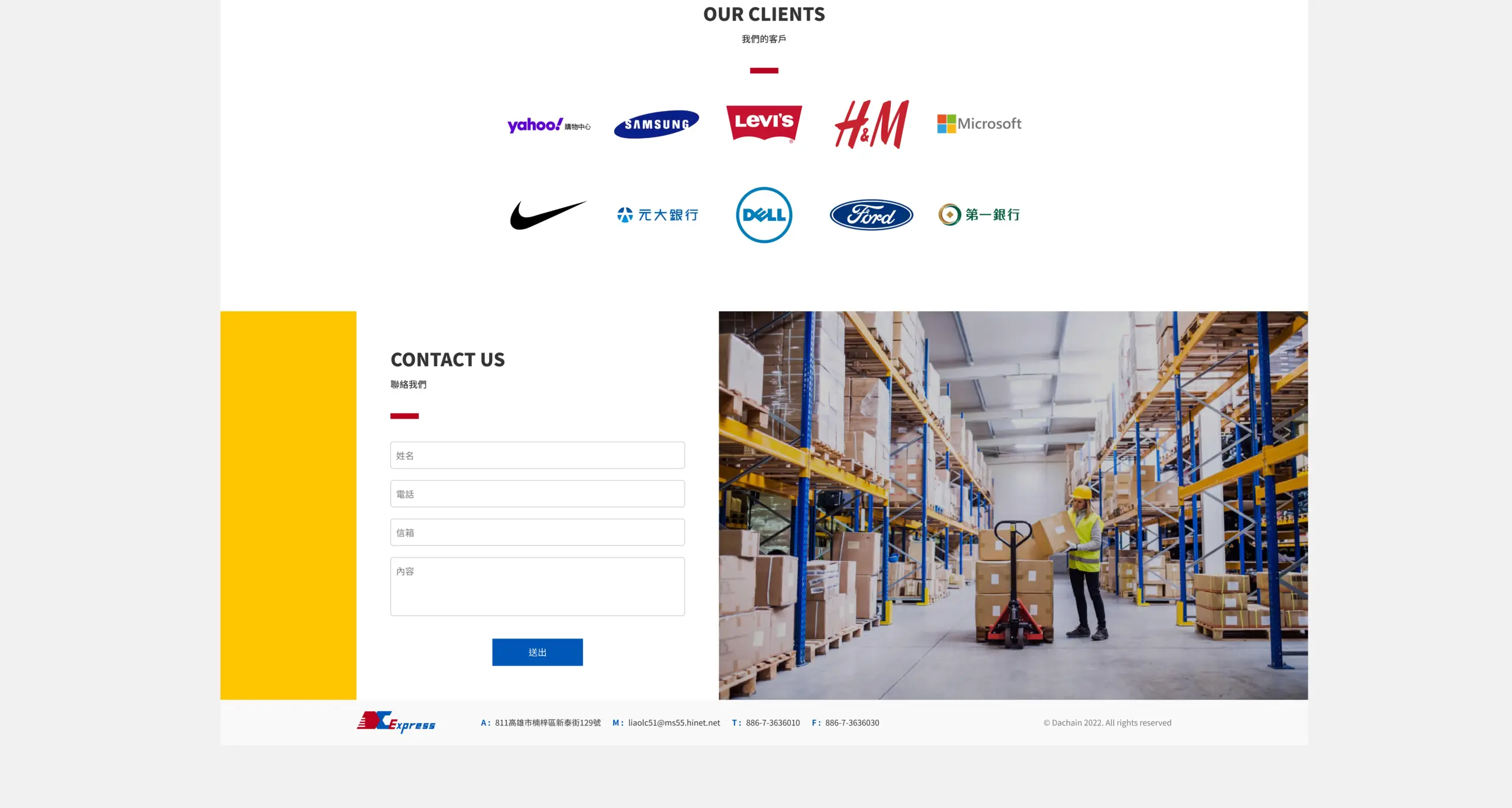
Task: Focus the 姓名 name input field
Action: [x=537, y=455]
